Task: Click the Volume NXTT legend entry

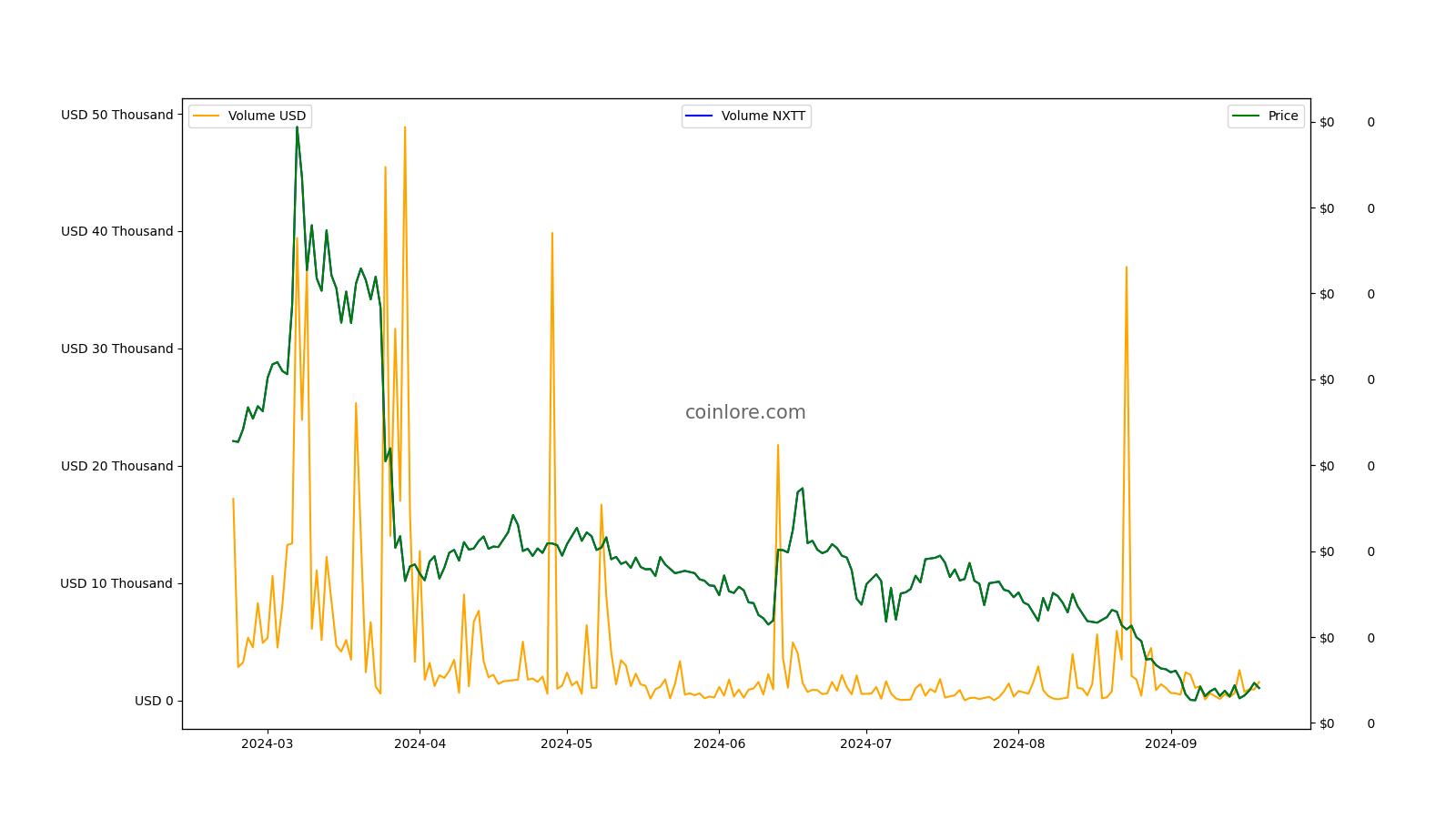Action: click(746, 116)
